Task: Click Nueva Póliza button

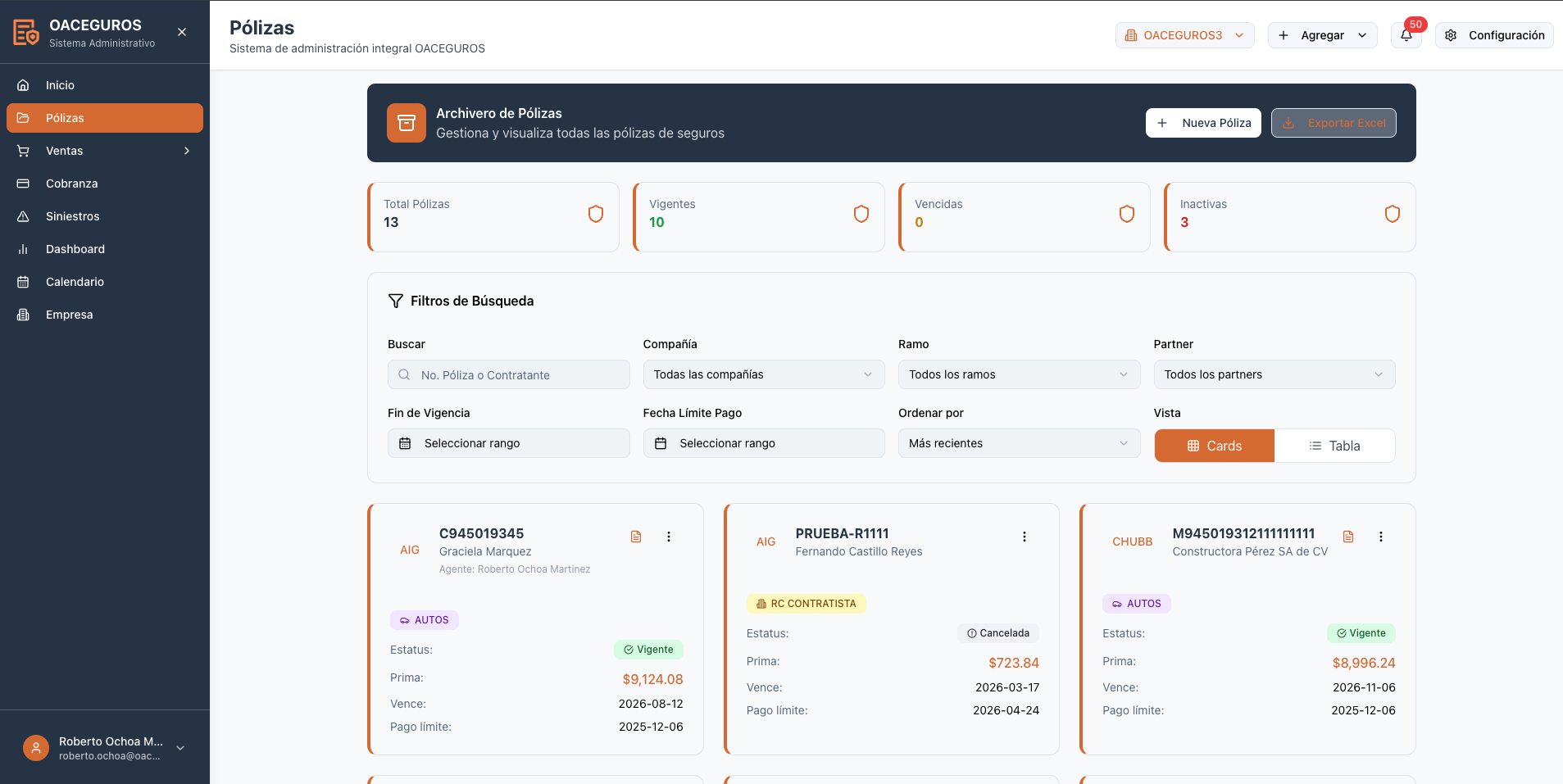Action: click(x=1203, y=123)
